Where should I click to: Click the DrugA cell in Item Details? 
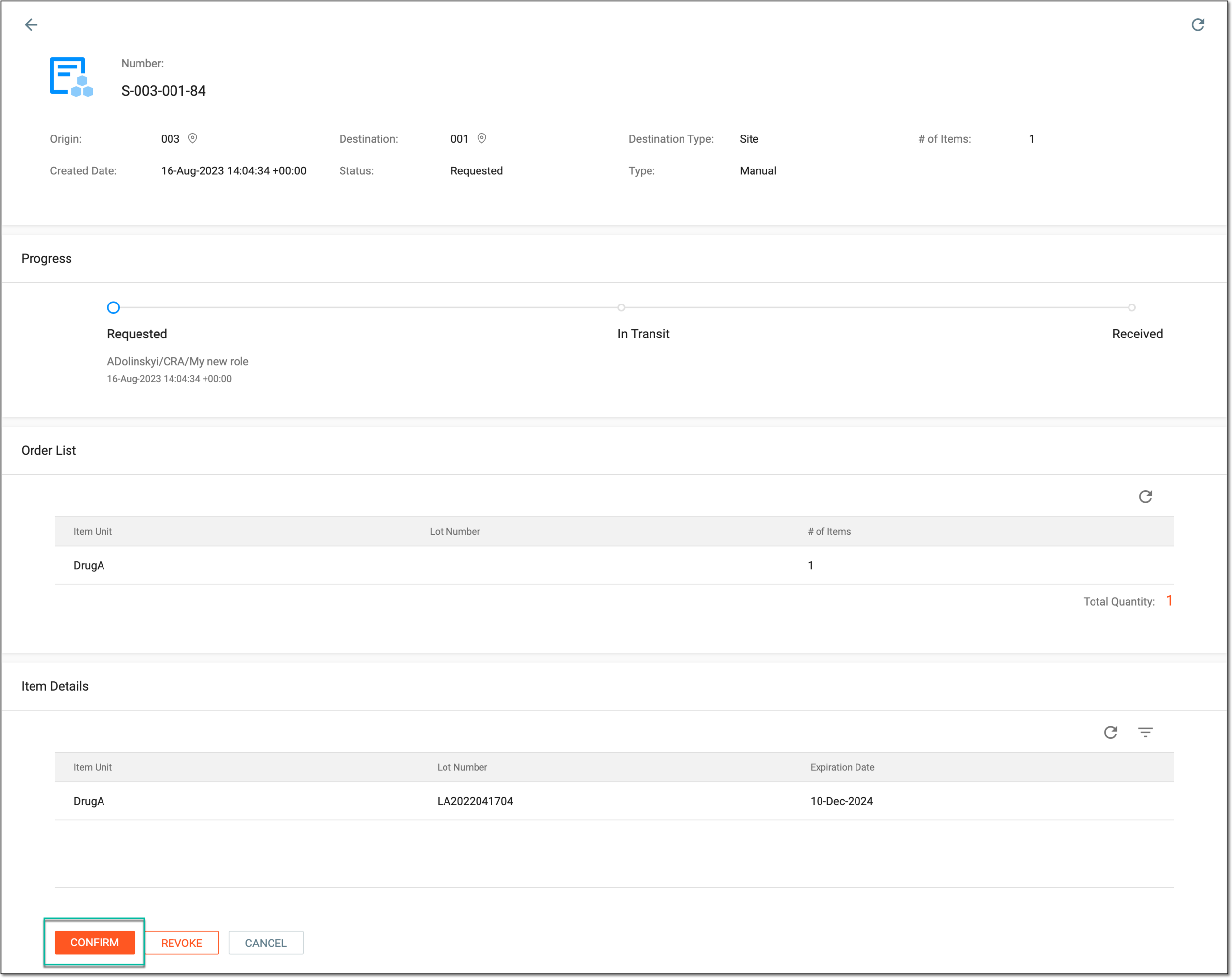point(89,802)
